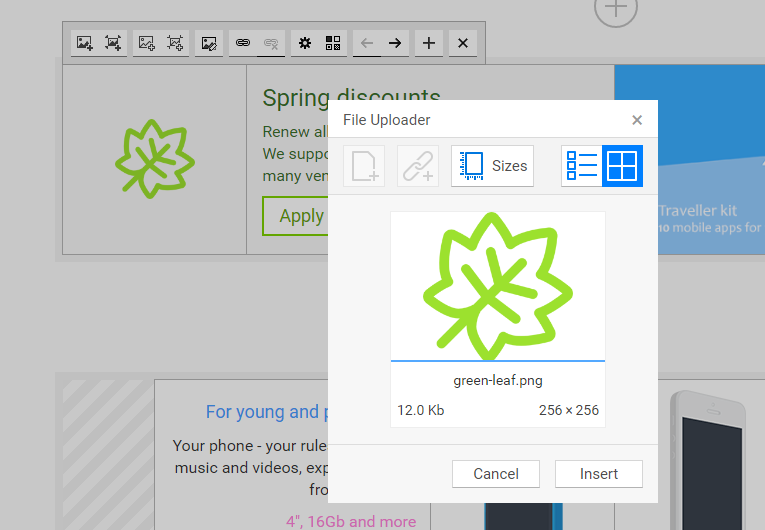Click the round plus button at top
Screen dimensions: 765x530
tap(616, 9)
